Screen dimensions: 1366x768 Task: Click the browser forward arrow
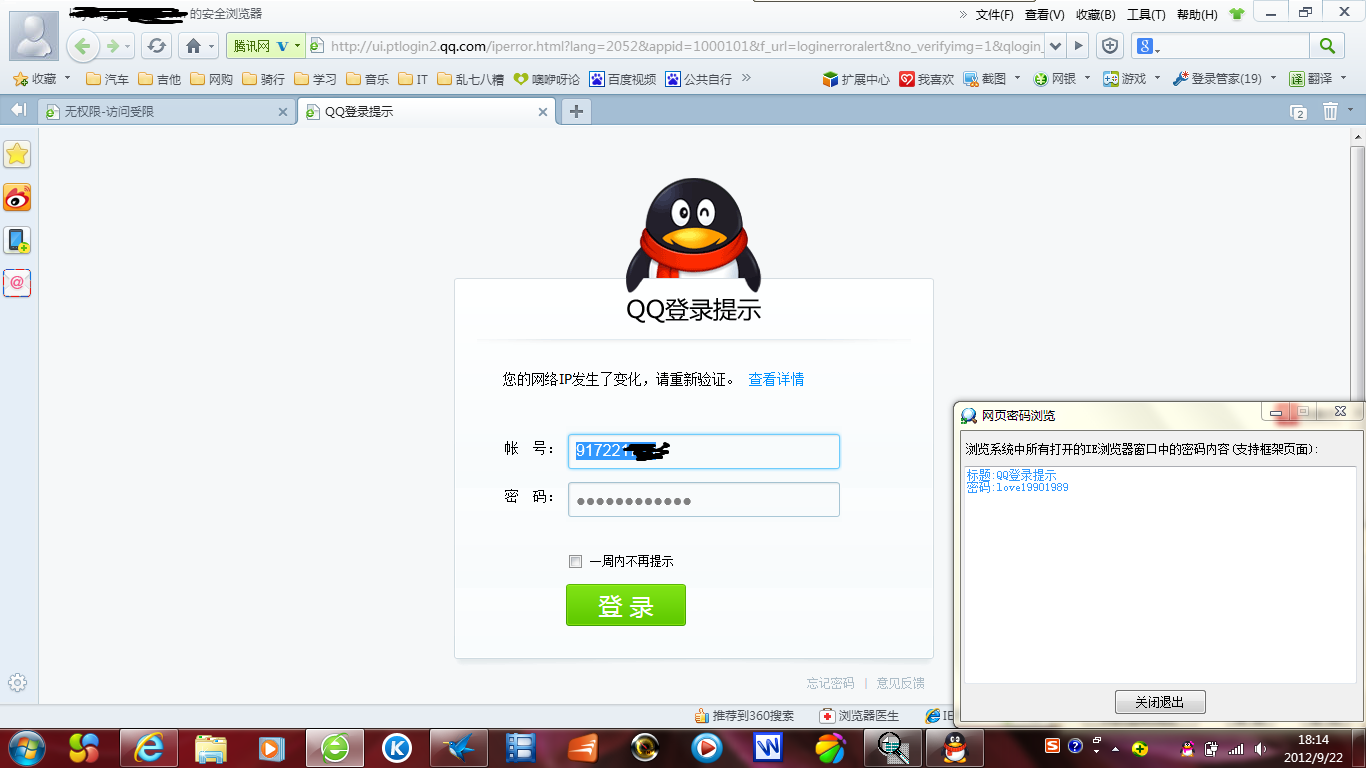(x=113, y=46)
